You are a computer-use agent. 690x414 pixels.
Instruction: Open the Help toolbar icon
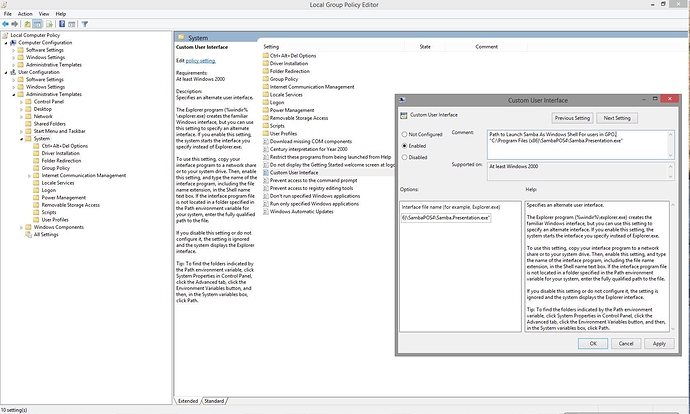tap(62, 24)
